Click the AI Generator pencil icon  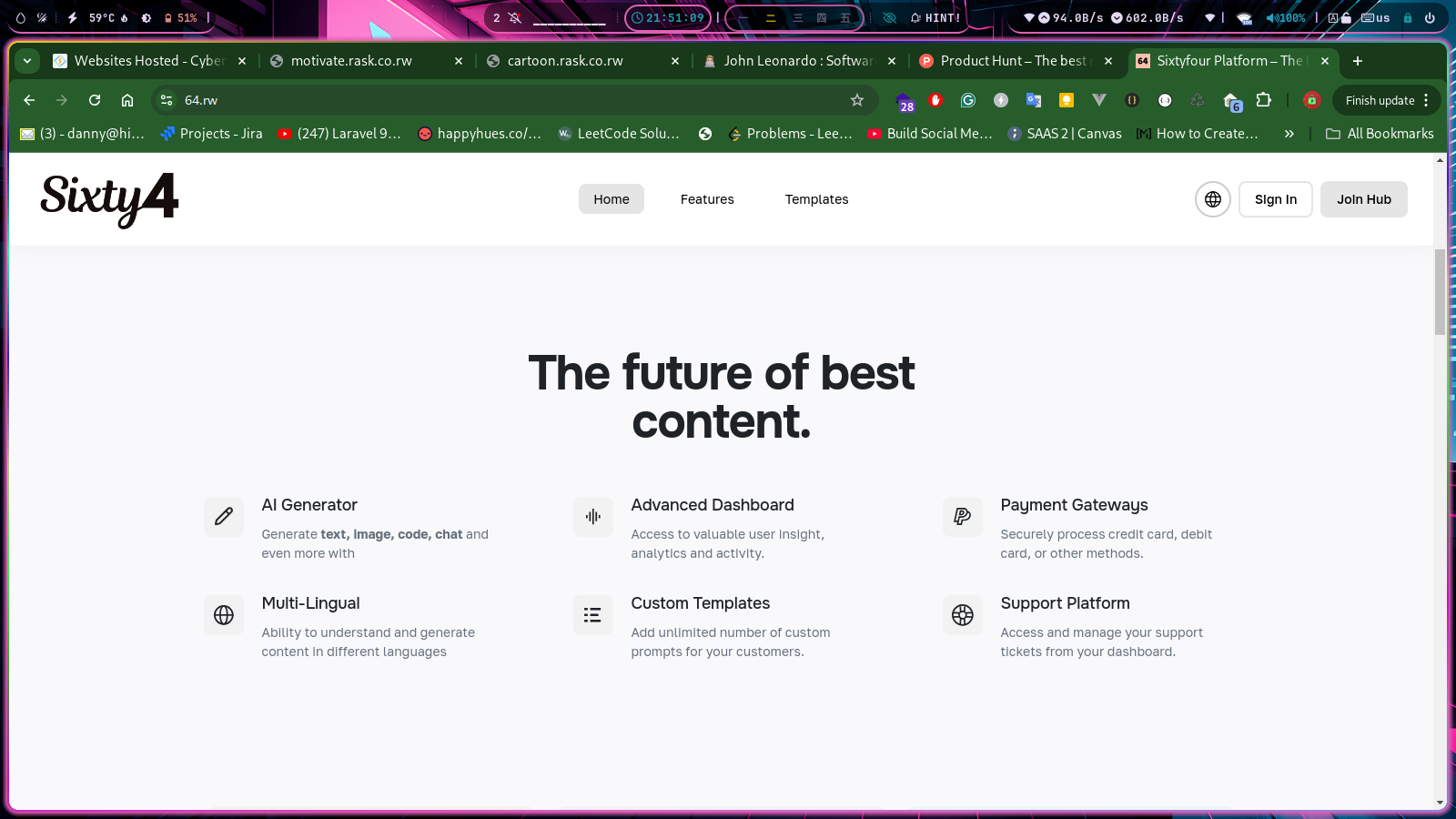point(224,517)
